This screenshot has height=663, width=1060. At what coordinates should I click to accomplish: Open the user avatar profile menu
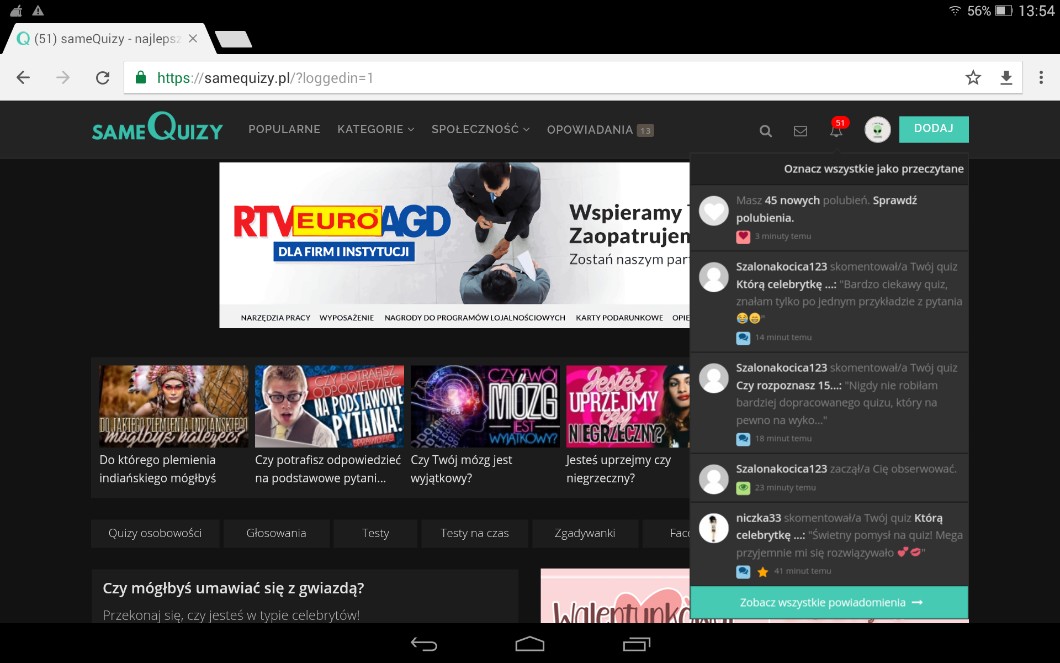click(877, 130)
